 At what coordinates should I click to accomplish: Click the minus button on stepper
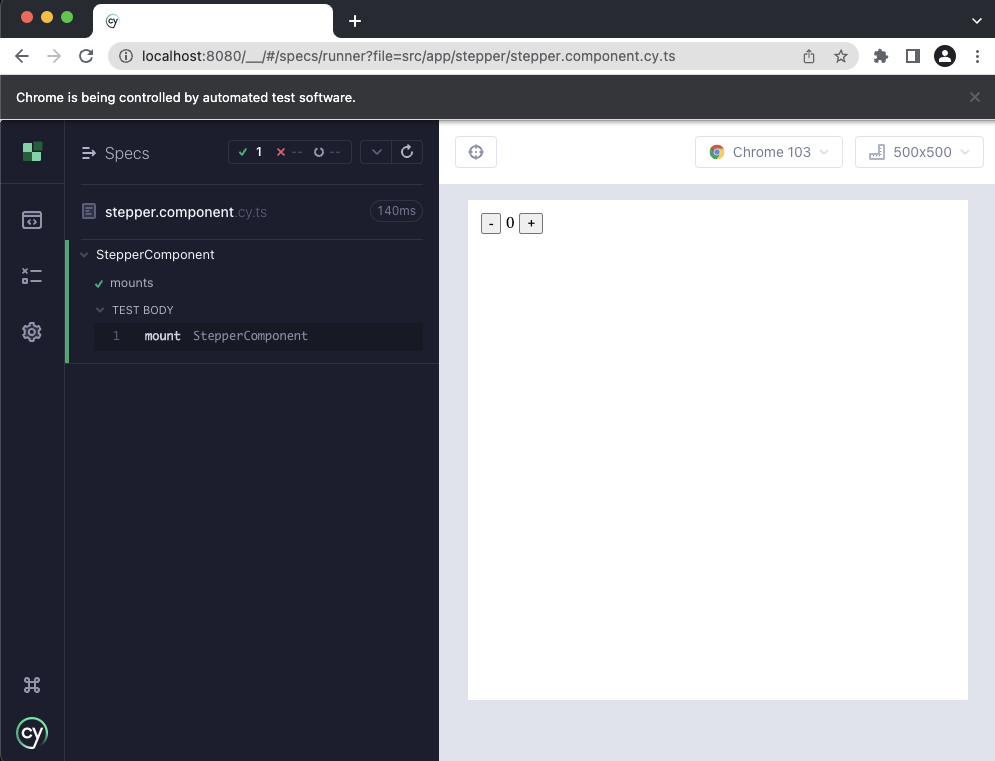(491, 223)
